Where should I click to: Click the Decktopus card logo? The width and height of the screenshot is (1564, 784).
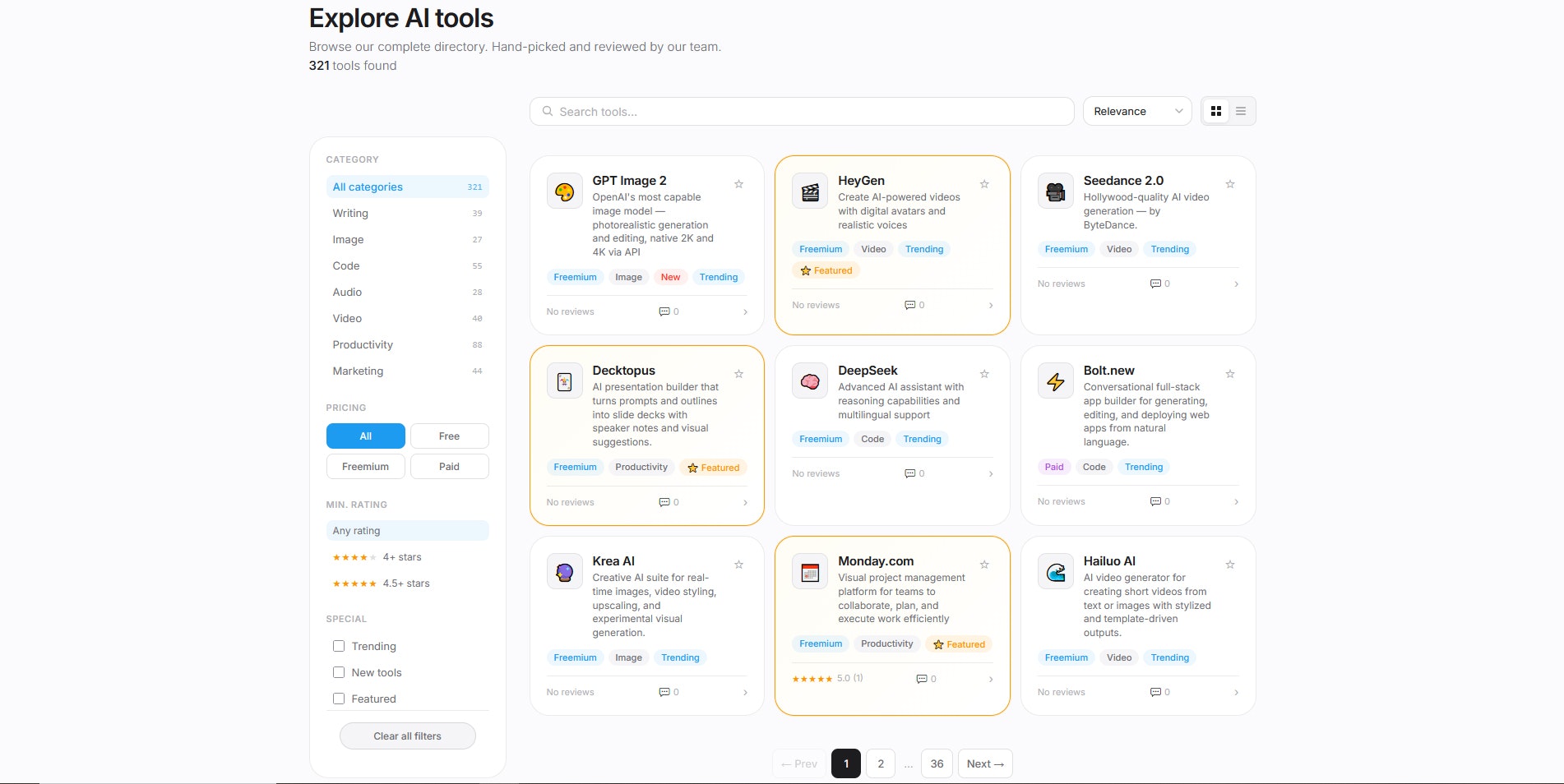point(565,381)
